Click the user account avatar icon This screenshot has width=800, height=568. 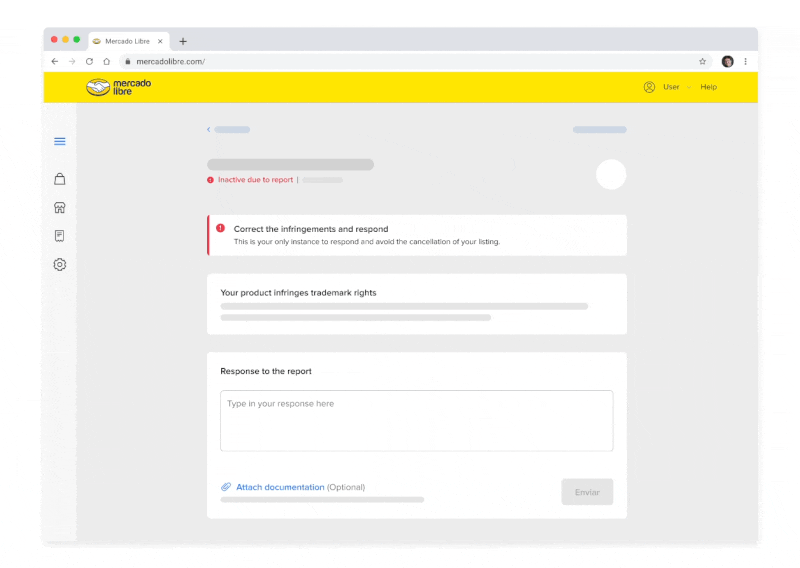649,87
